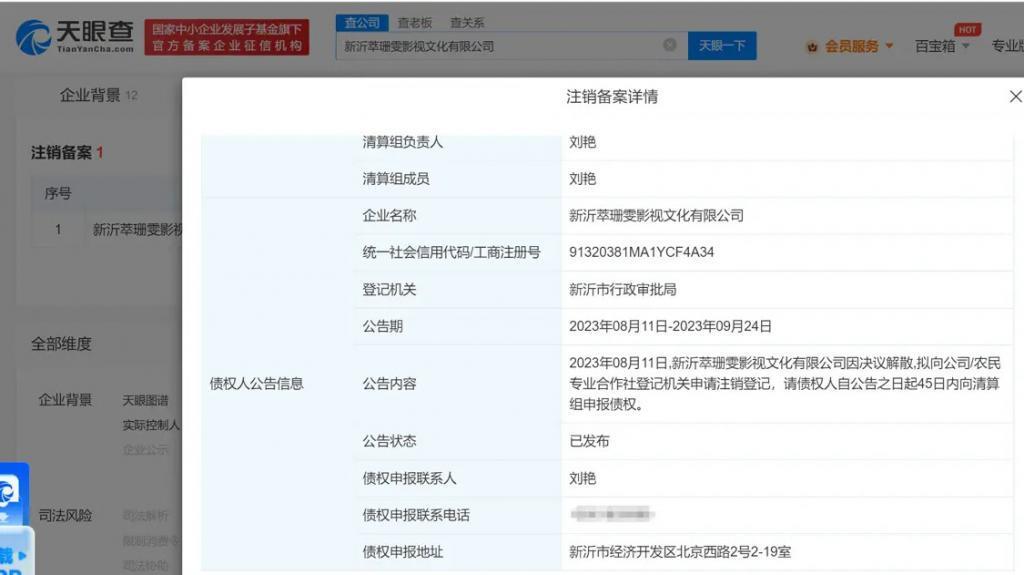Click row 1 company in 注销备案 table

point(137,229)
